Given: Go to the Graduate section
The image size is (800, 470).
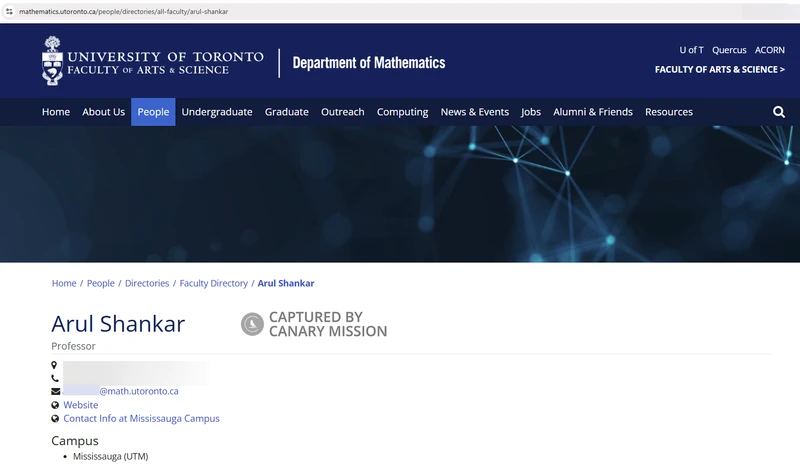Looking at the screenshot, I should point(286,112).
